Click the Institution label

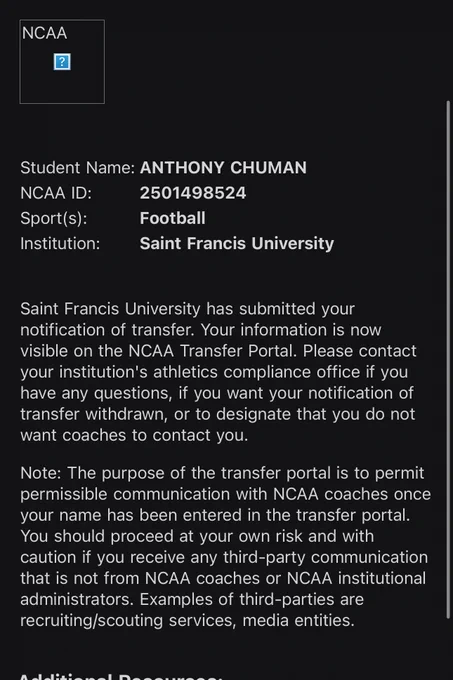[60, 244]
